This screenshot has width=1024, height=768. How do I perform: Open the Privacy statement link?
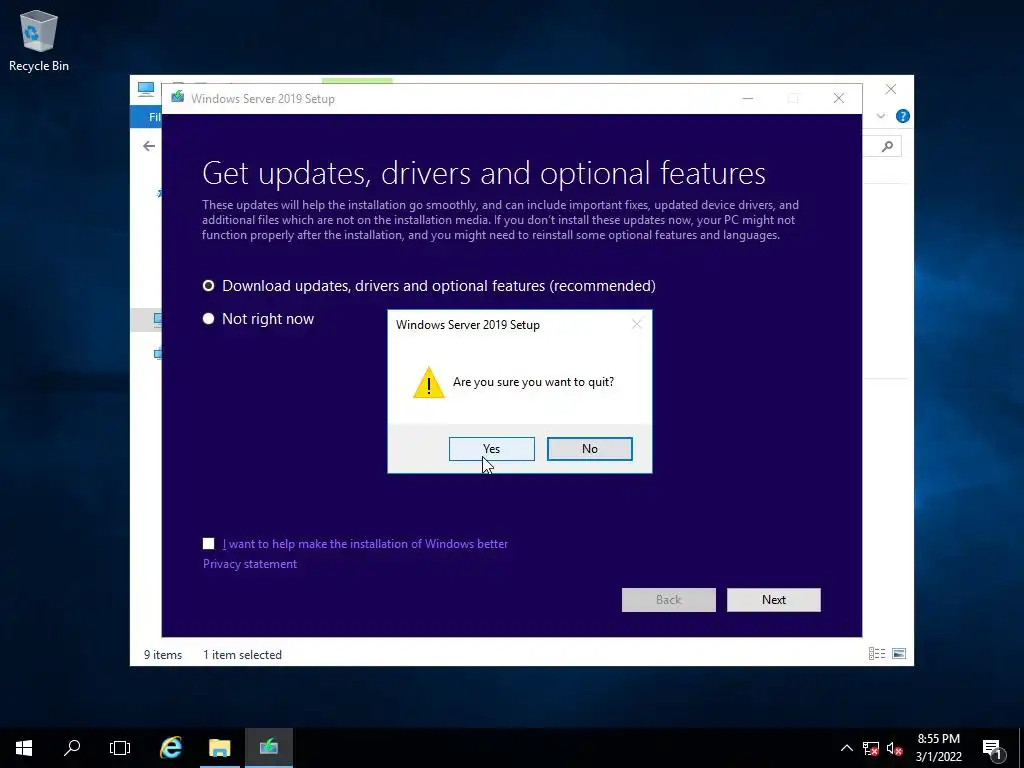249,564
